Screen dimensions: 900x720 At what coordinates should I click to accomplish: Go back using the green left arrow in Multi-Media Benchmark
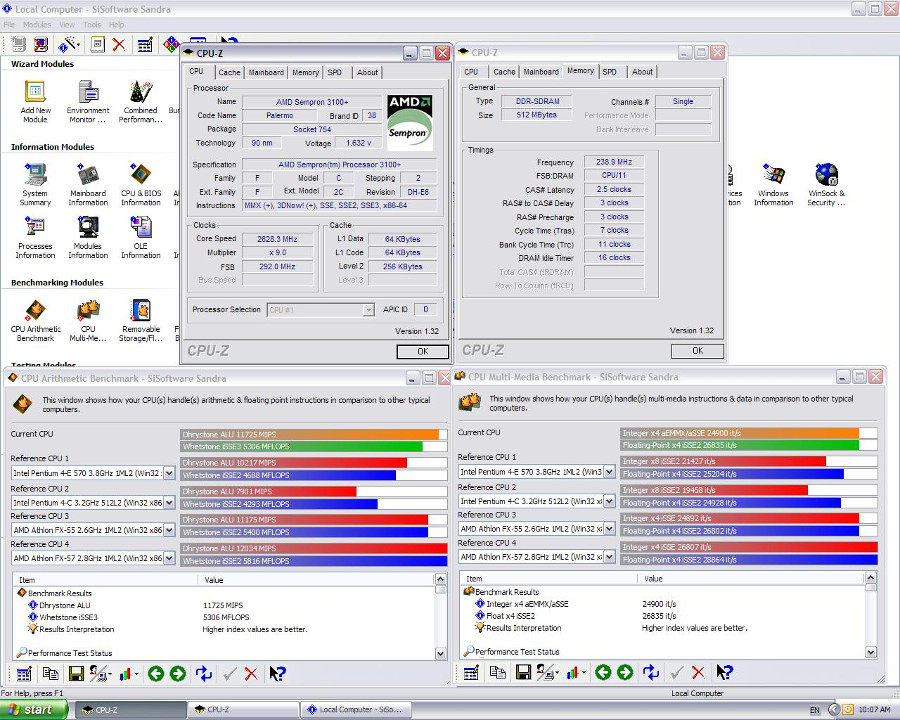[603, 672]
